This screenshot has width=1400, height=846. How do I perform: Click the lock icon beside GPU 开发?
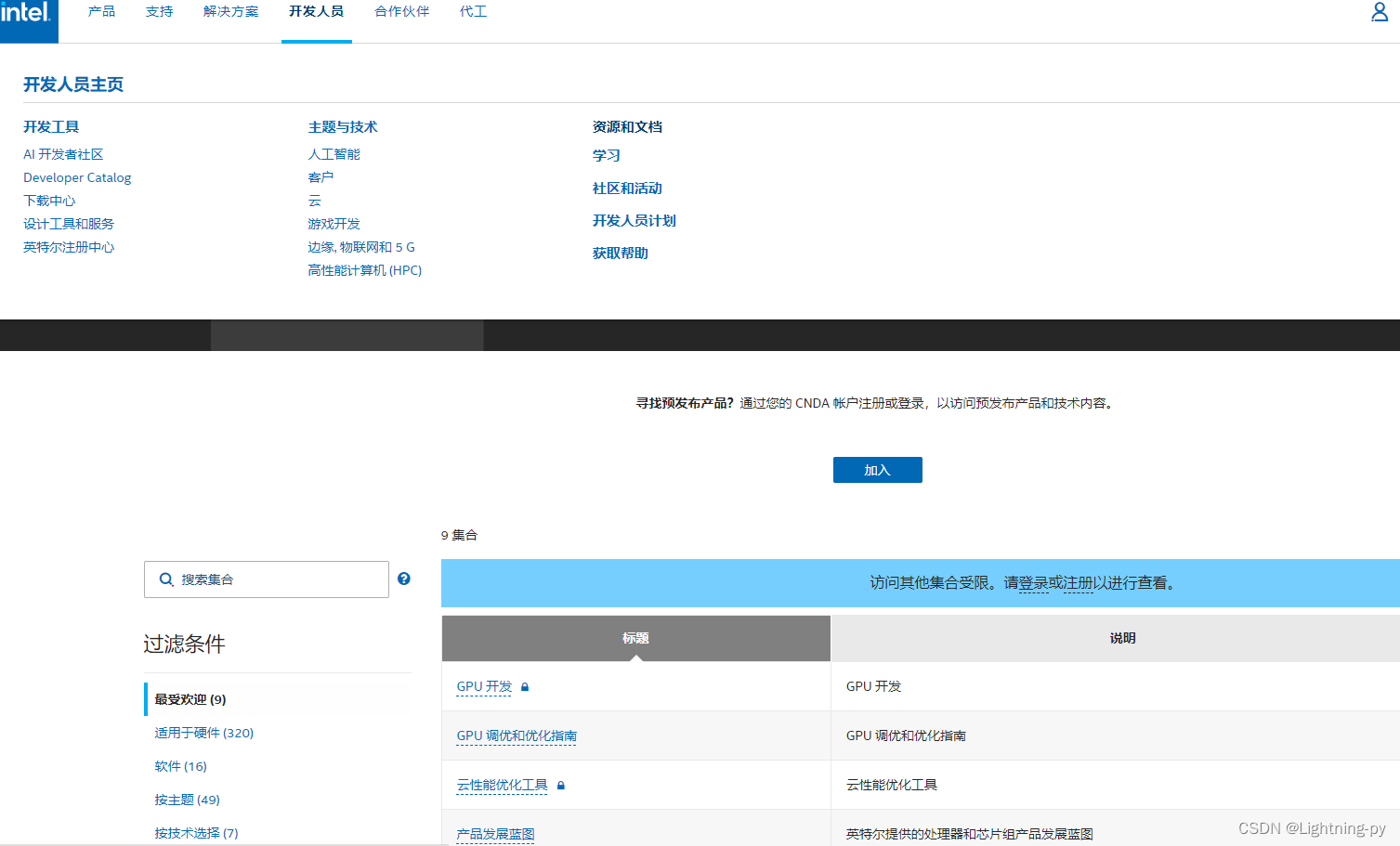[525, 687]
